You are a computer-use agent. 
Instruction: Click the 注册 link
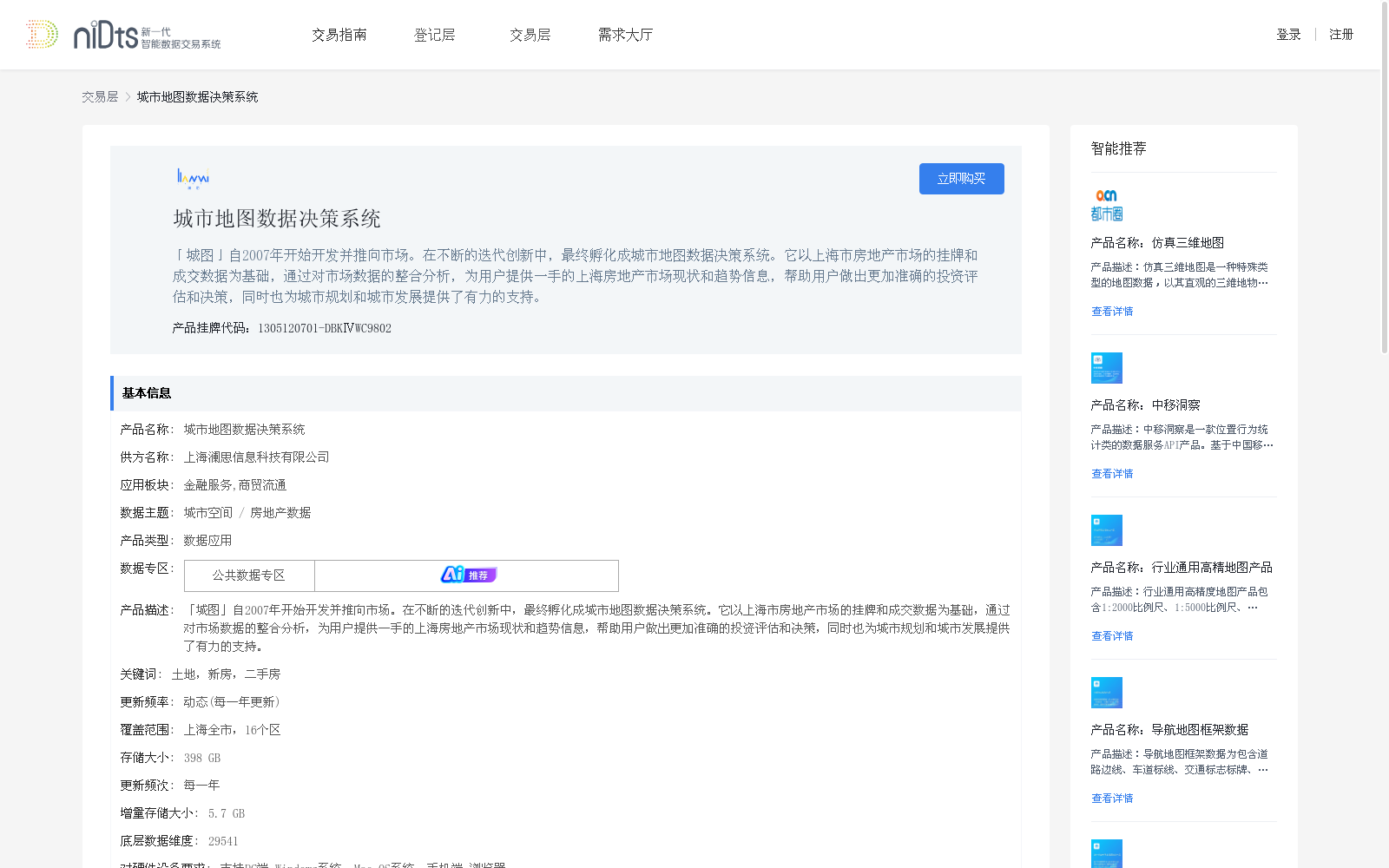tap(1341, 35)
